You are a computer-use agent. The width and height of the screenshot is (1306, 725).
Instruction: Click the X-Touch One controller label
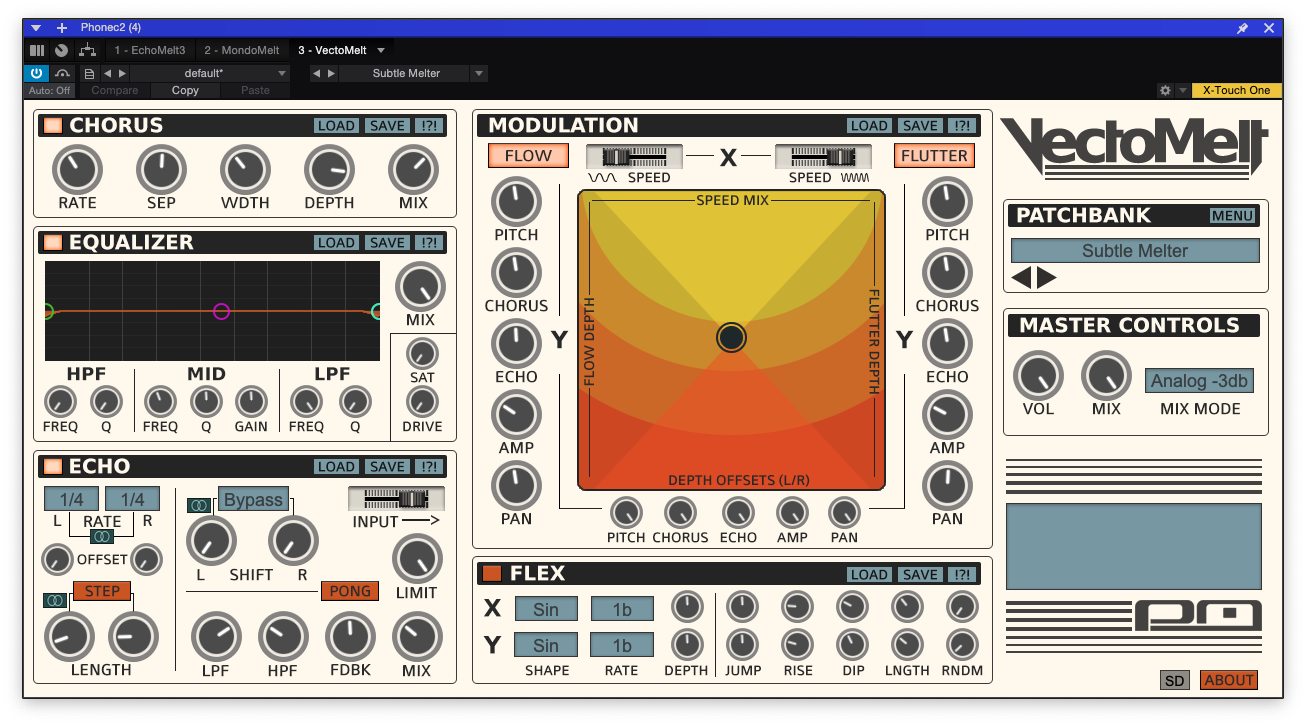click(1236, 90)
